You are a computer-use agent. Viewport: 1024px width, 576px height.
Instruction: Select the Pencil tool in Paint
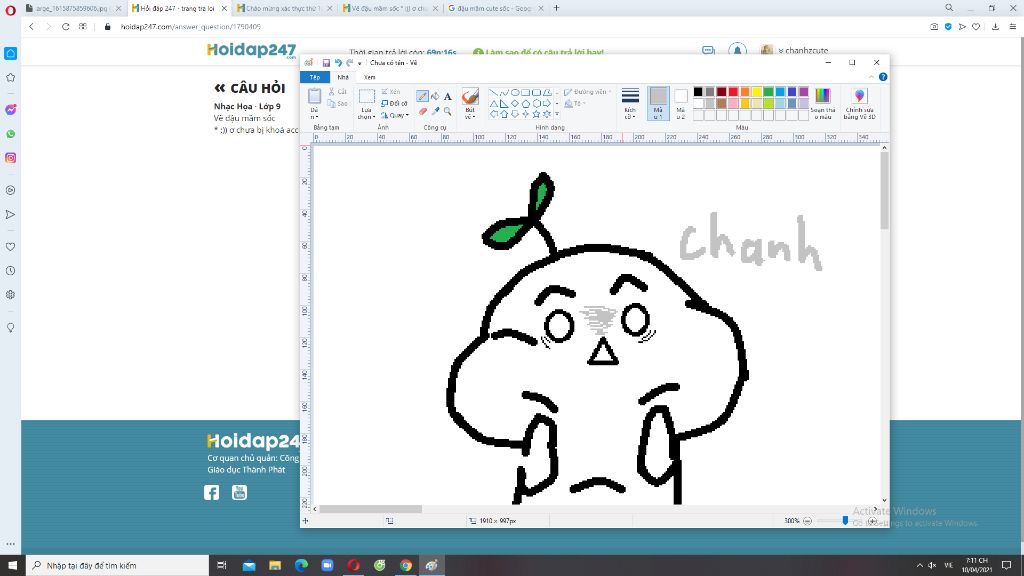tap(423, 96)
